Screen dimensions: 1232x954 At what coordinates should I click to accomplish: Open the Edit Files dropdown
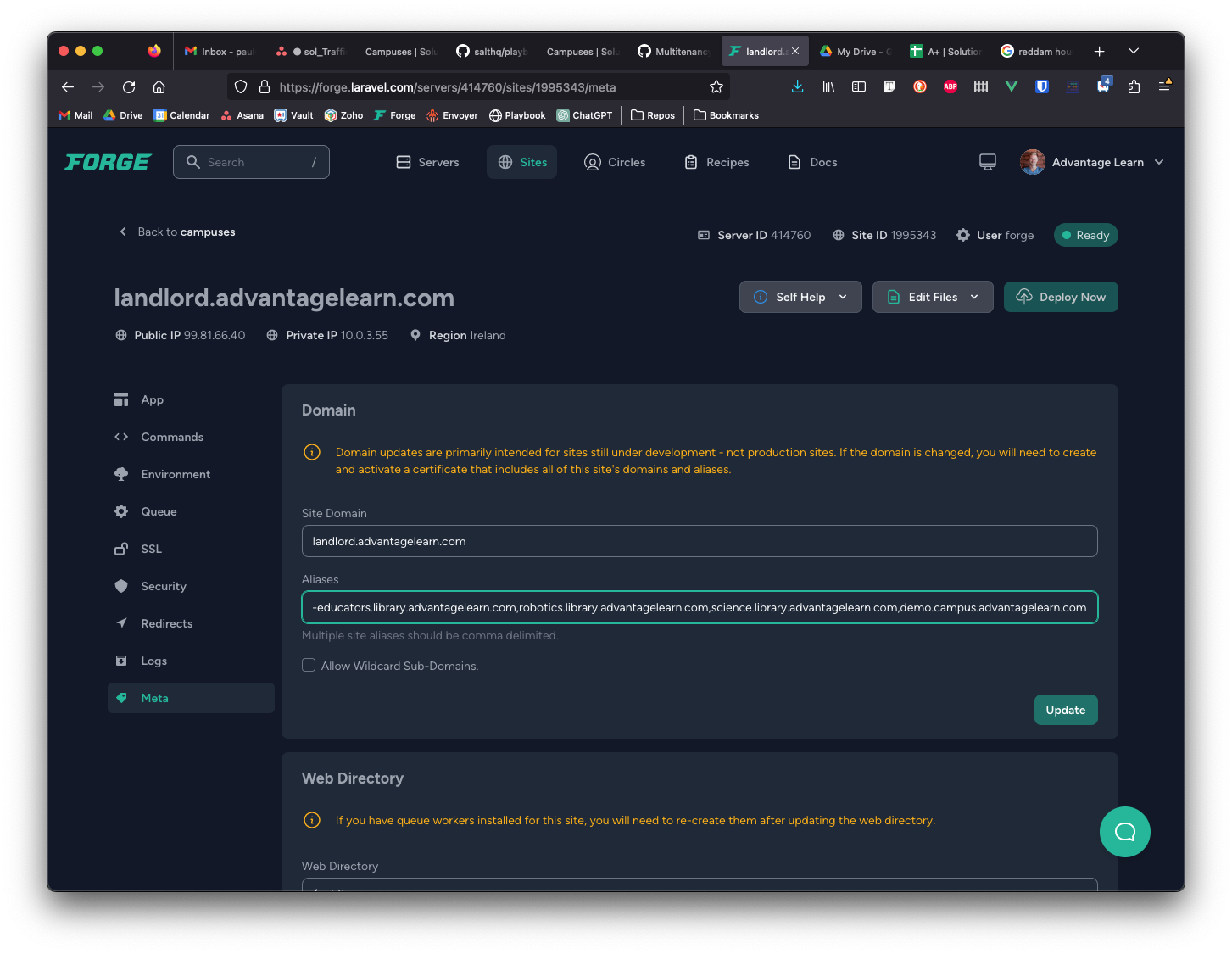pos(933,297)
